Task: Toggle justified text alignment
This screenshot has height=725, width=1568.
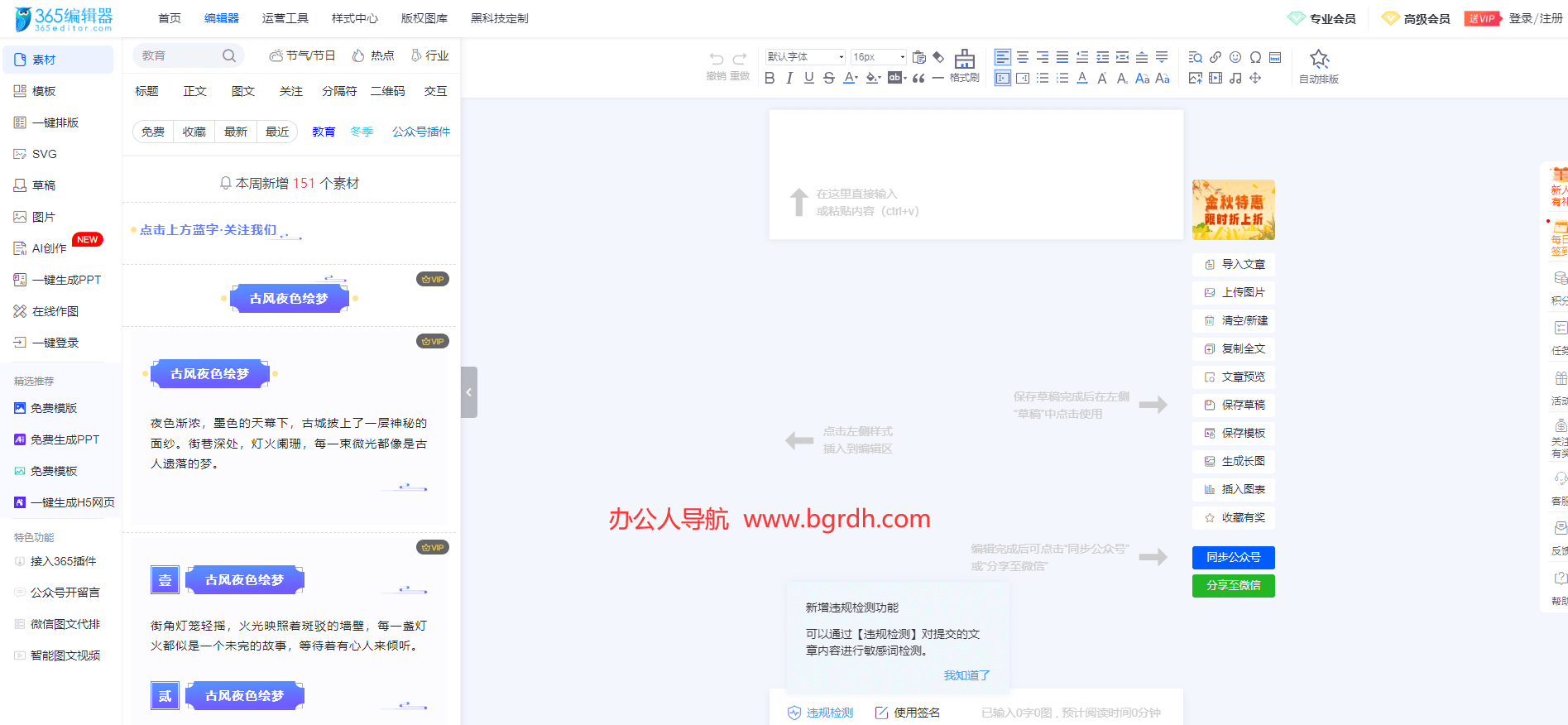Action: click(1062, 57)
